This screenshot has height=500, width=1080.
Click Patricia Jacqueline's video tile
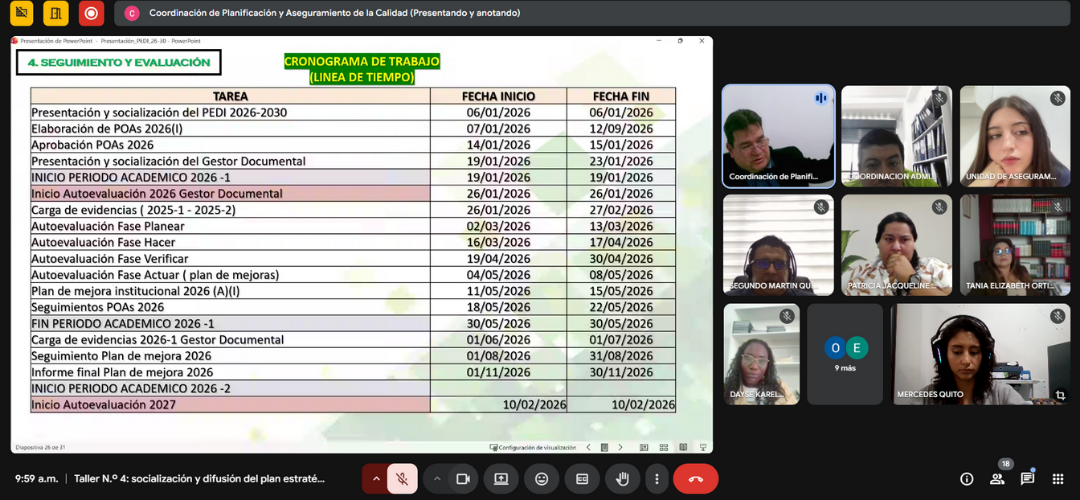(896, 245)
